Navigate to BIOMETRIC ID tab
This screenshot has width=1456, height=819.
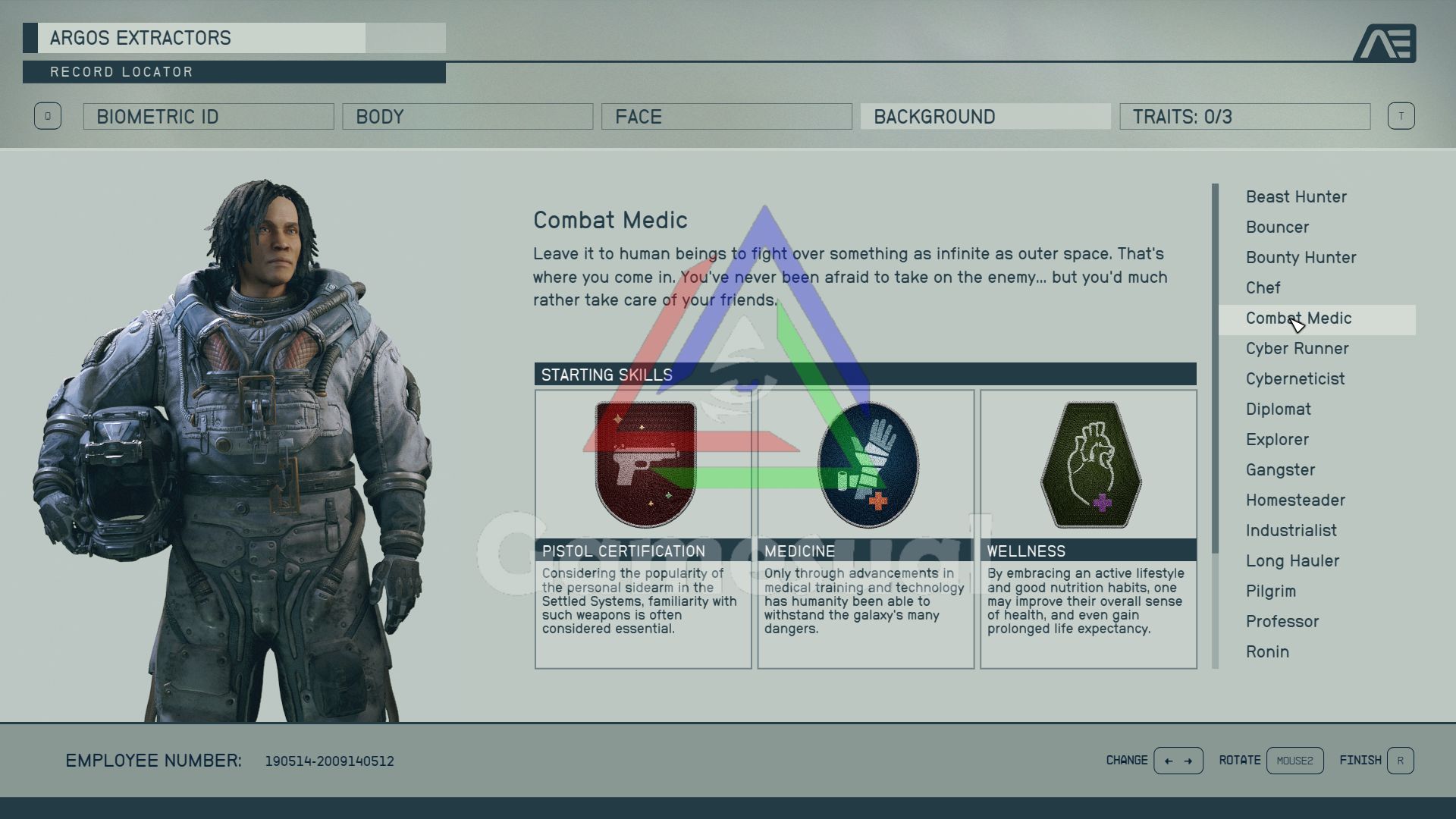point(209,117)
